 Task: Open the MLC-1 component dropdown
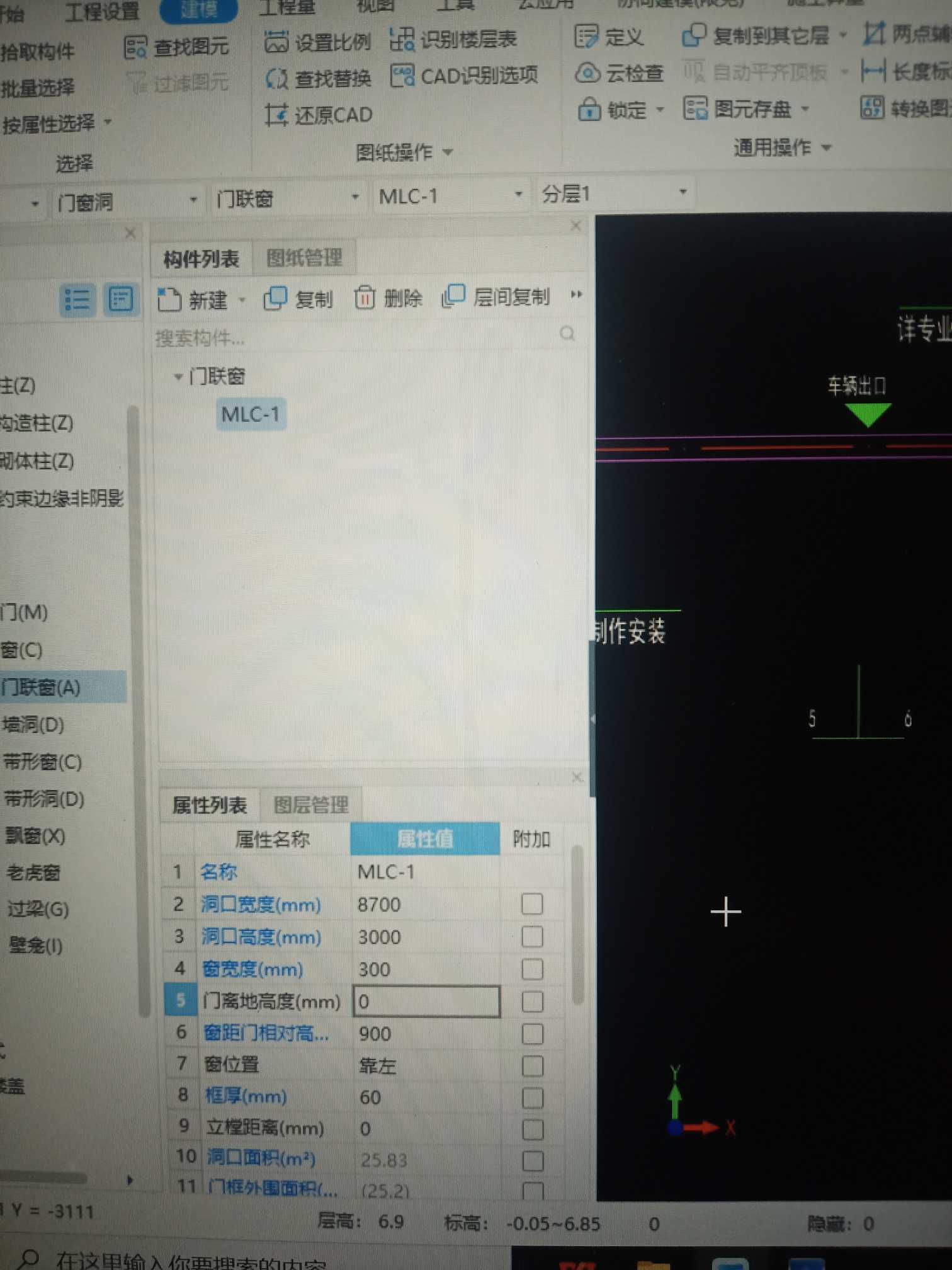point(519,194)
